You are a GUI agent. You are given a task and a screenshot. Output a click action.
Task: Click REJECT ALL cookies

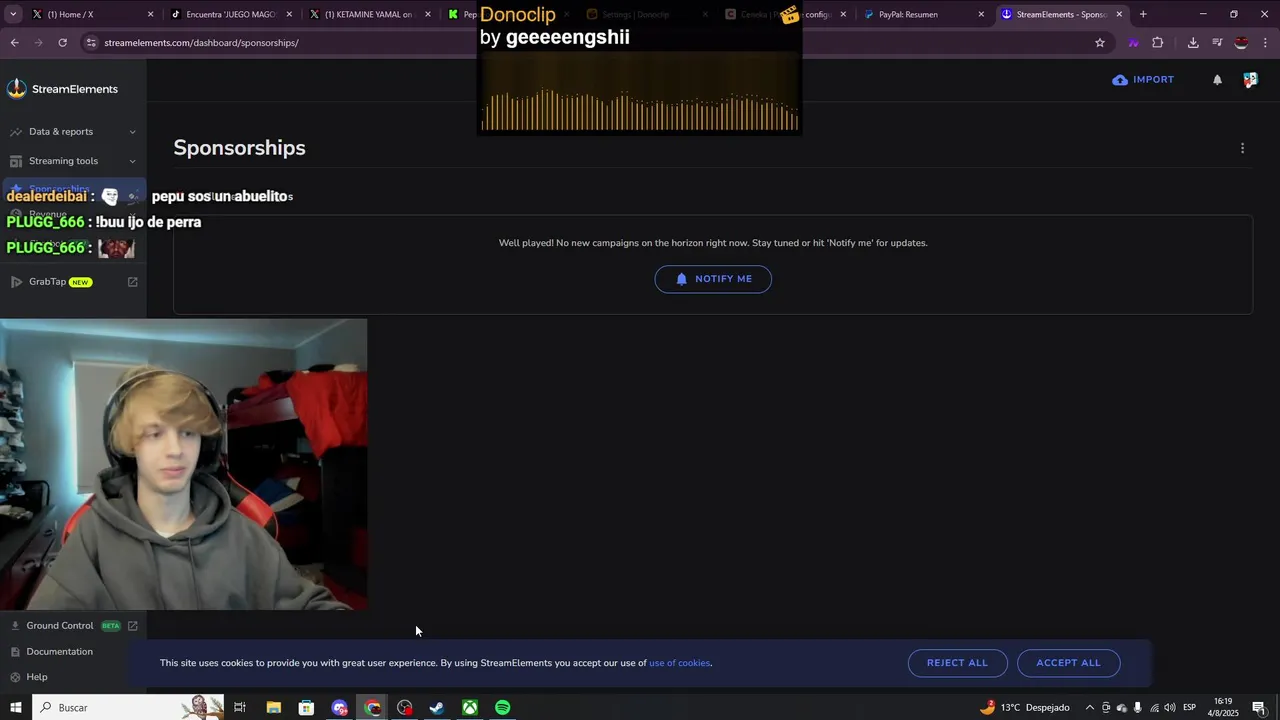coord(957,663)
